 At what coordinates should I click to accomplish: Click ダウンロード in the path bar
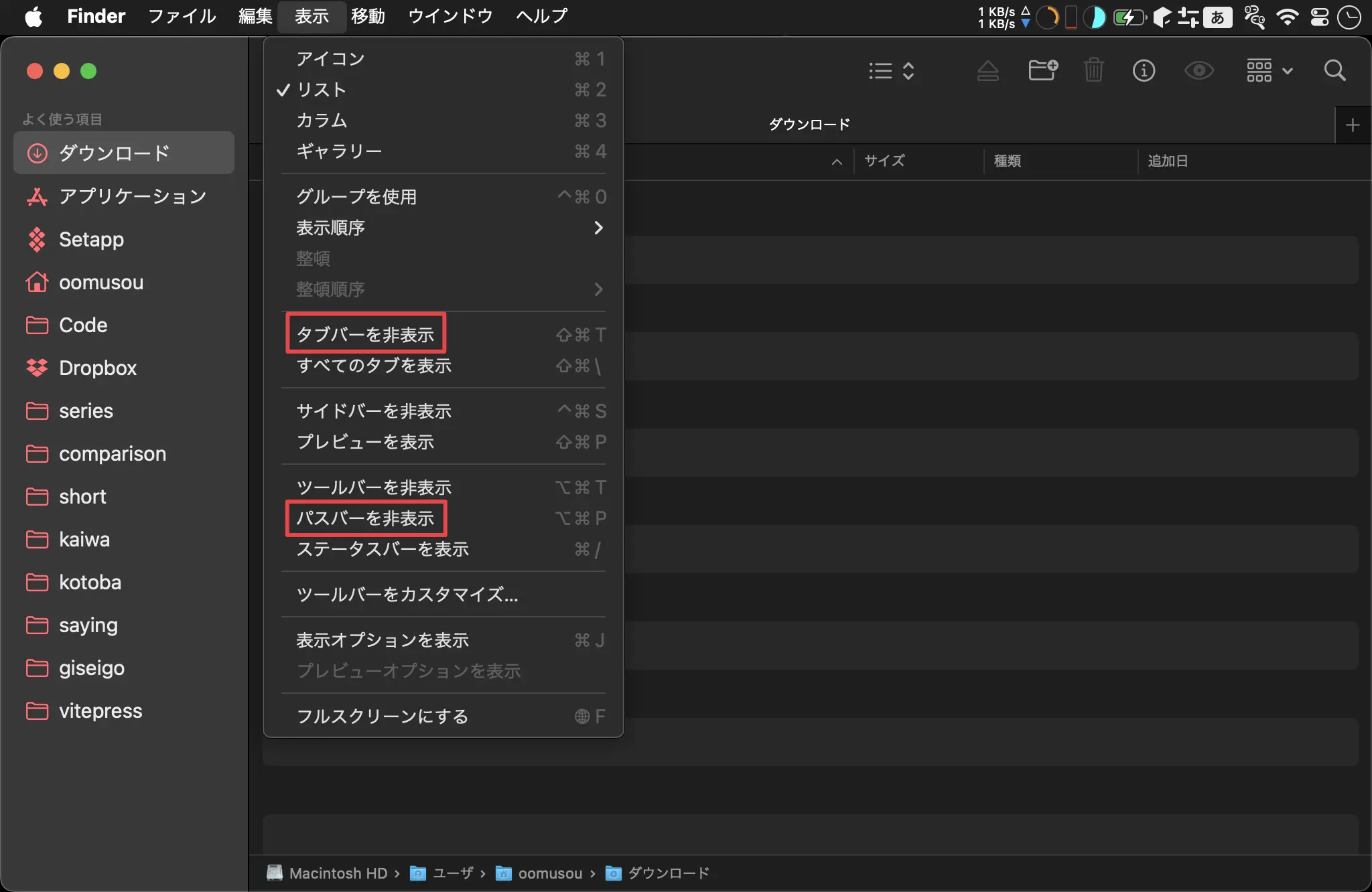(x=657, y=873)
